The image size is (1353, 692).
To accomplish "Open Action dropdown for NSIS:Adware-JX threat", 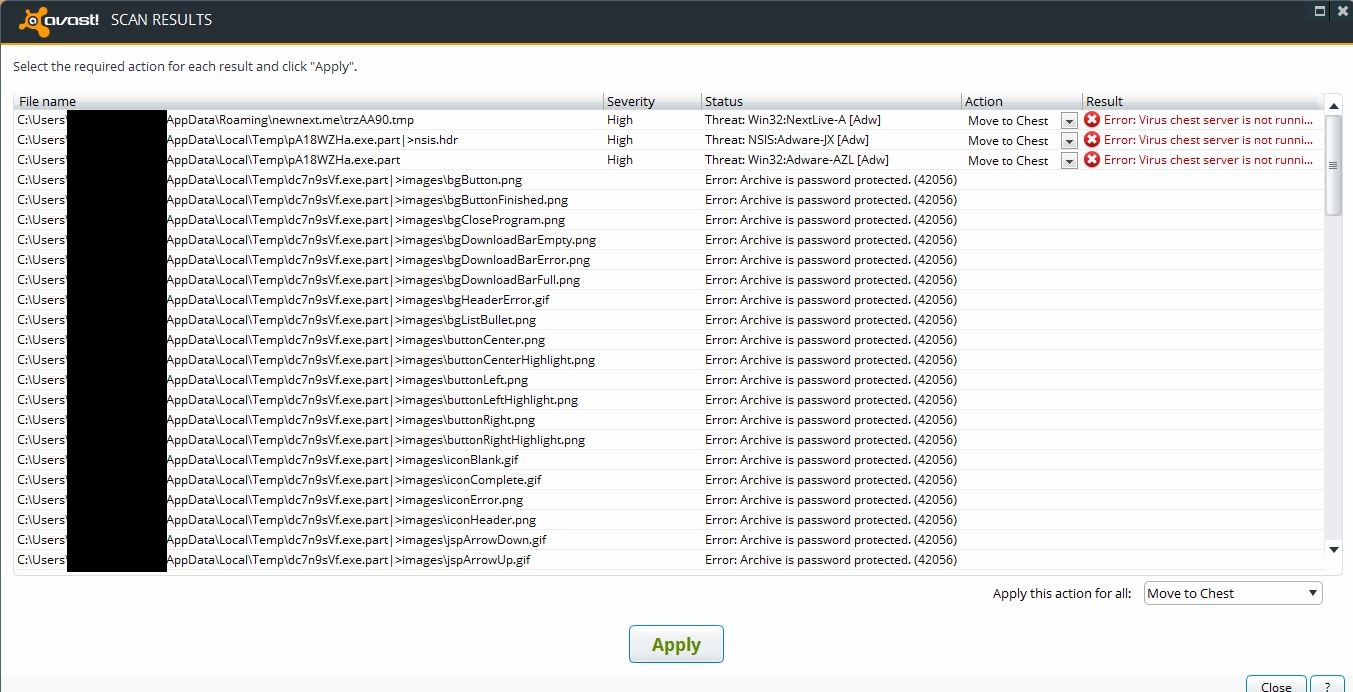I will [x=1069, y=141].
